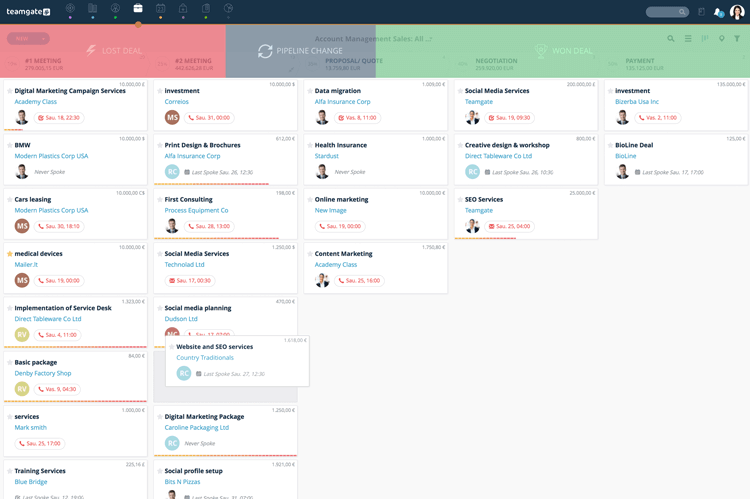The width and height of the screenshot is (750, 499).
Task: Click the magnifier icon in pipeline toolbar
Action: (x=671, y=39)
